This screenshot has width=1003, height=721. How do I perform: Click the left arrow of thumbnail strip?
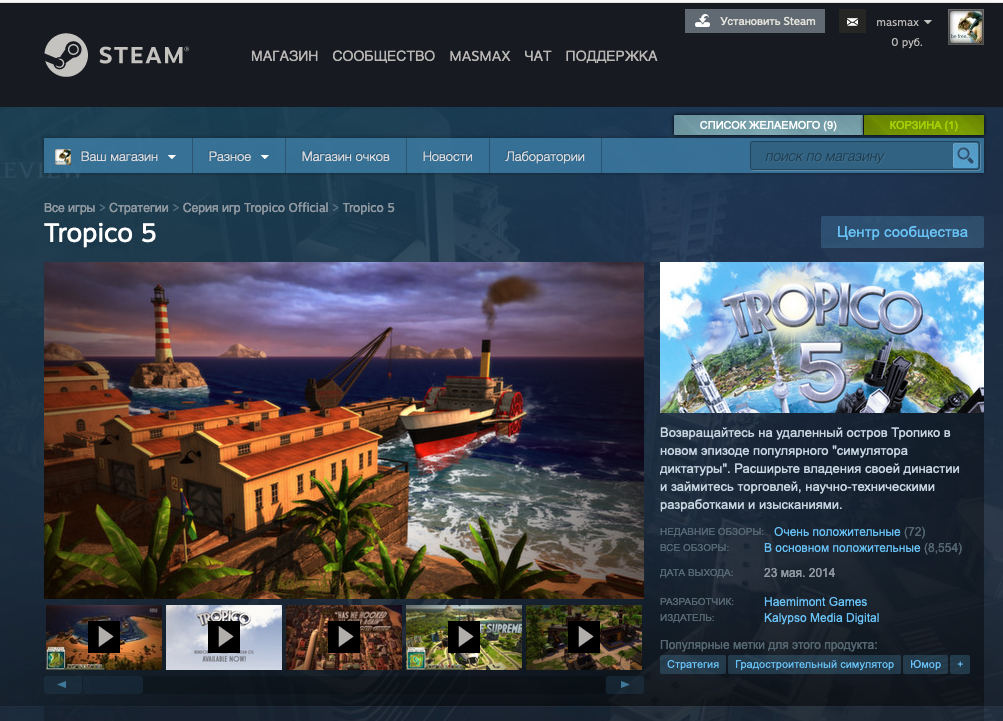coord(62,685)
